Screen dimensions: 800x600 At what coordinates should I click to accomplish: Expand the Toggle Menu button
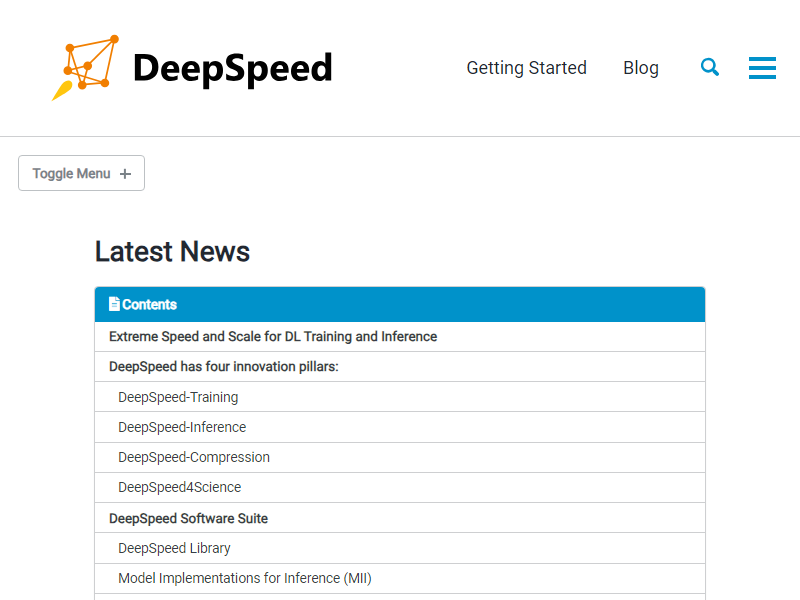click(82, 173)
